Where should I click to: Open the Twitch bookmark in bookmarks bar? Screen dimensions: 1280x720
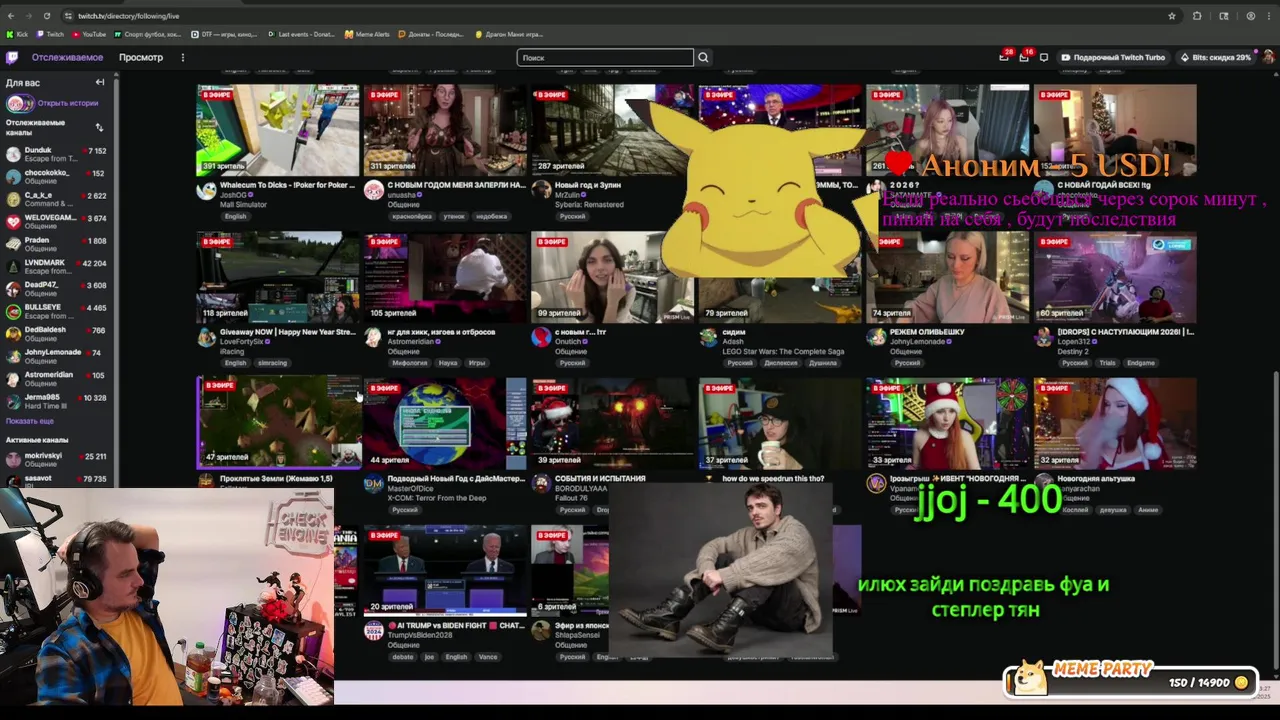[50, 34]
